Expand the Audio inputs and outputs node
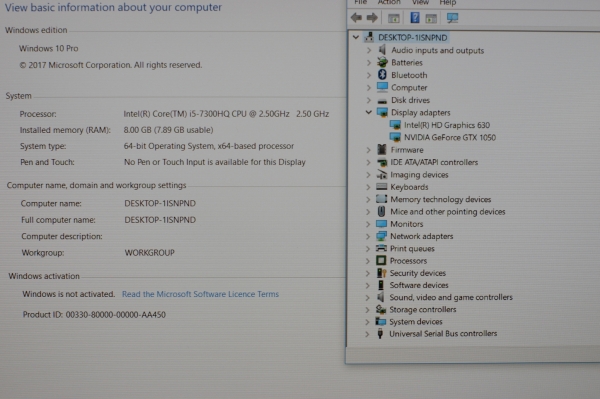Viewport: 600px width, 399px height. click(x=368, y=50)
